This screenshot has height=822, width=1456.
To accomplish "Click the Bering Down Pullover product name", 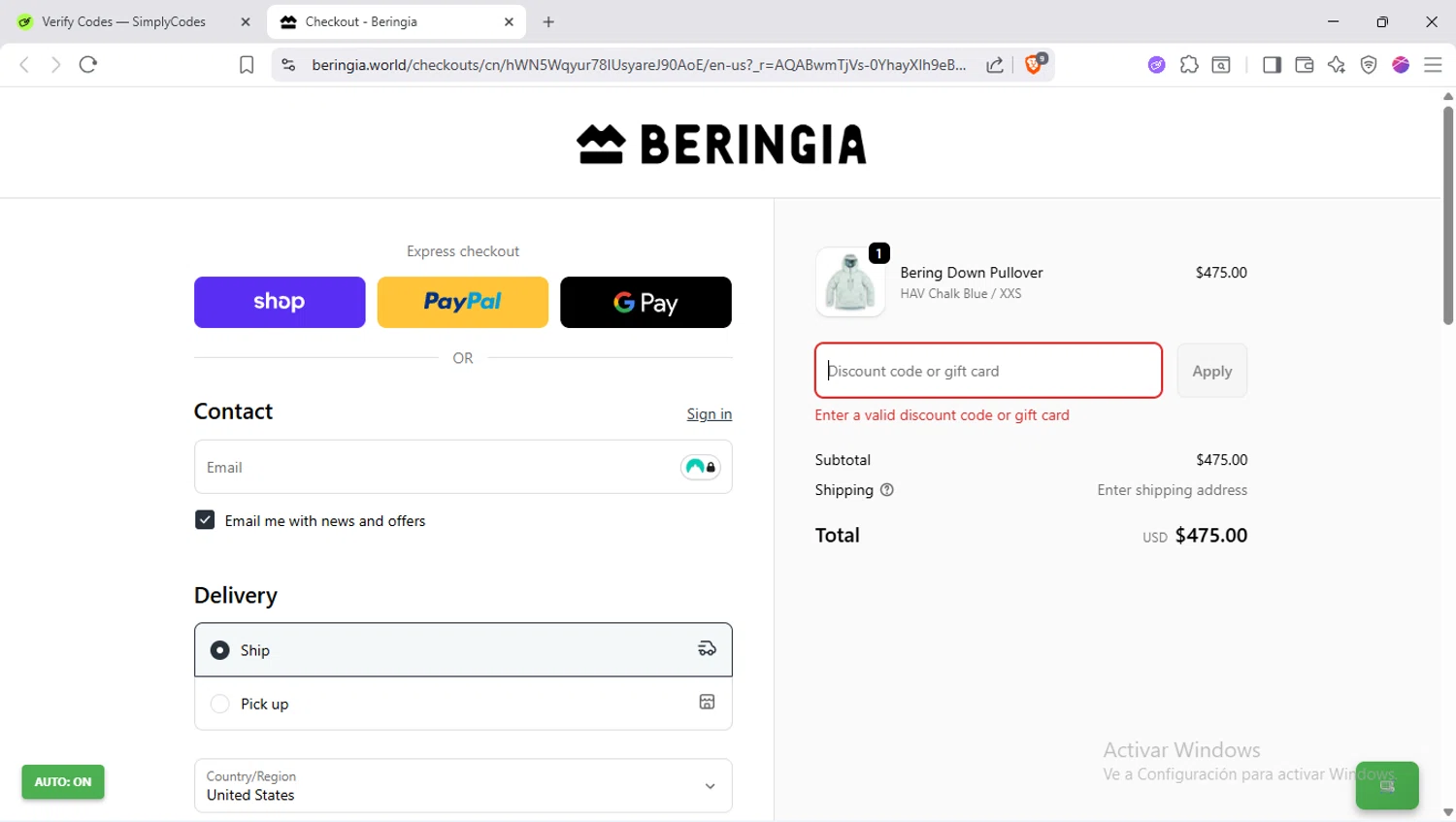I will point(972,273).
